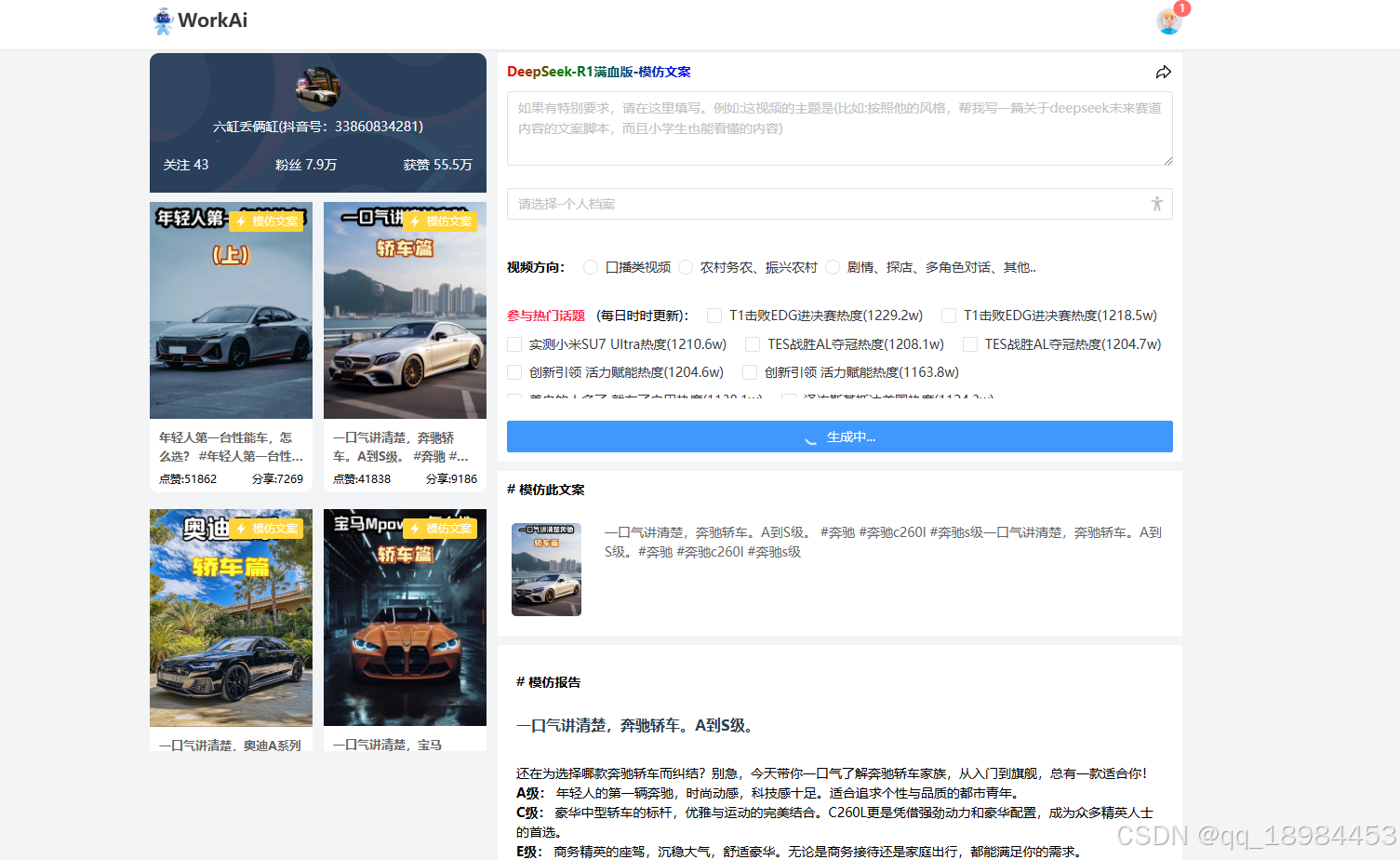
Task: Check 创新引领 活力赋能热度(1204.6w)
Action: pyautogui.click(x=514, y=372)
